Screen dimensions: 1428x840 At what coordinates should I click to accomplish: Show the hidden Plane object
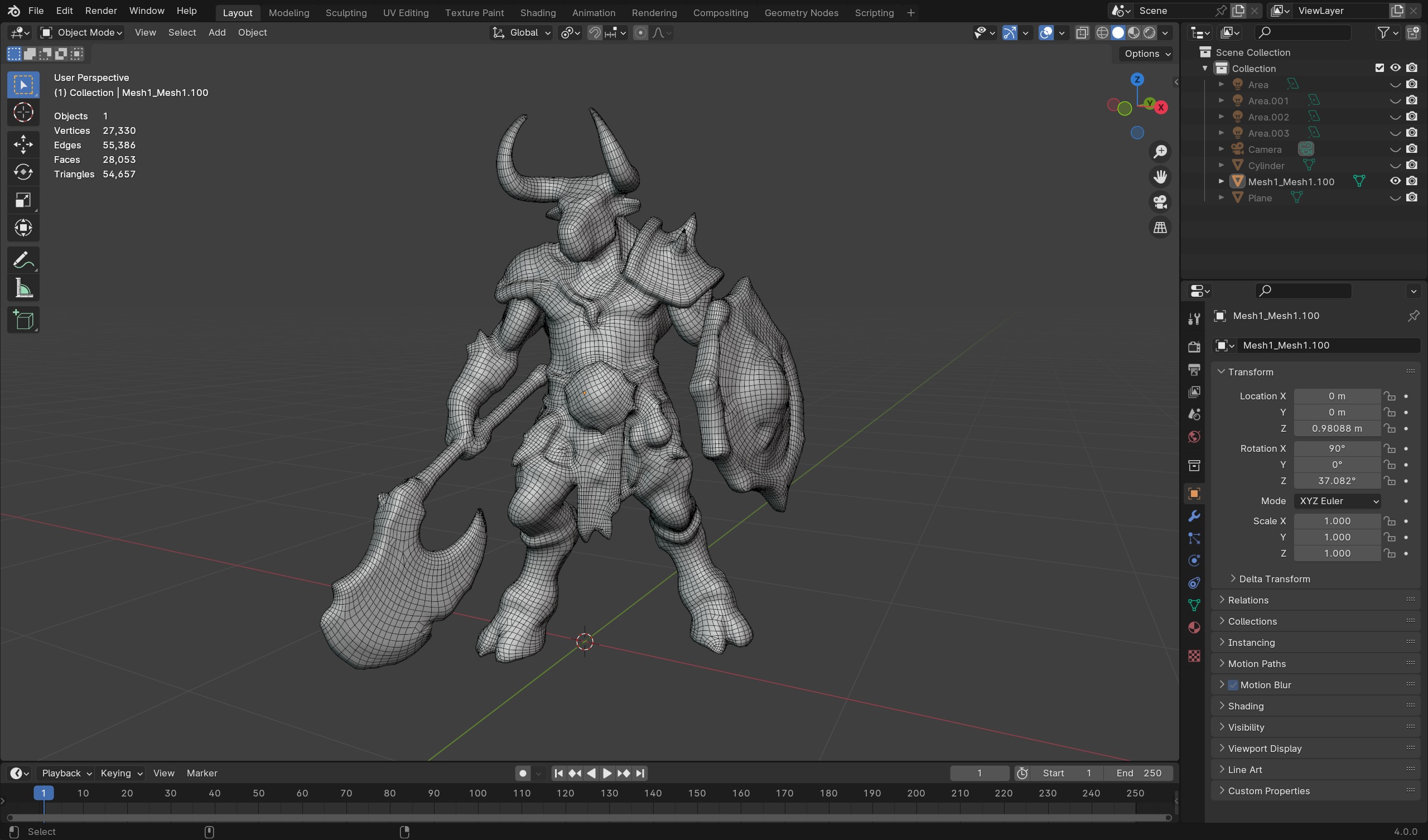(1395, 198)
